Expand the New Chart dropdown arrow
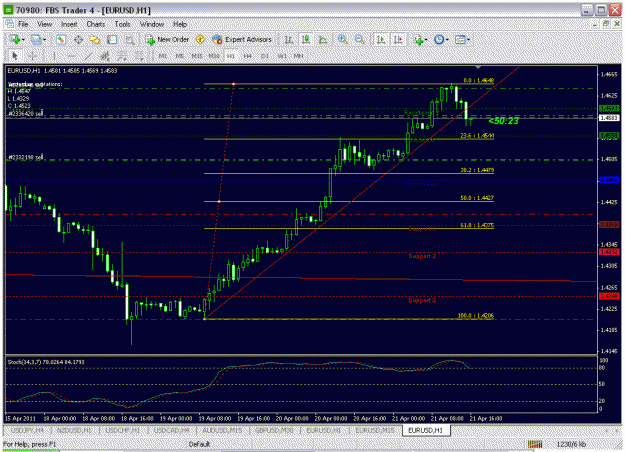 [x=24, y=40]
